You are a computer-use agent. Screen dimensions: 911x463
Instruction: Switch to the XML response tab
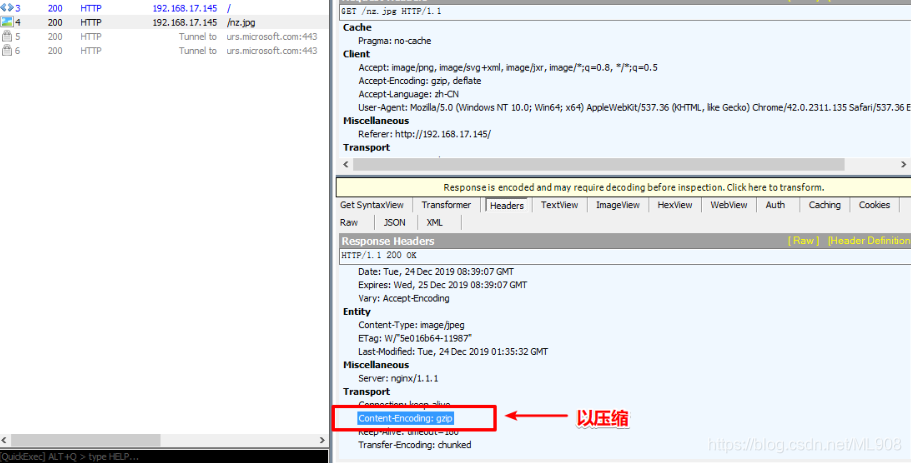point(435,222)
